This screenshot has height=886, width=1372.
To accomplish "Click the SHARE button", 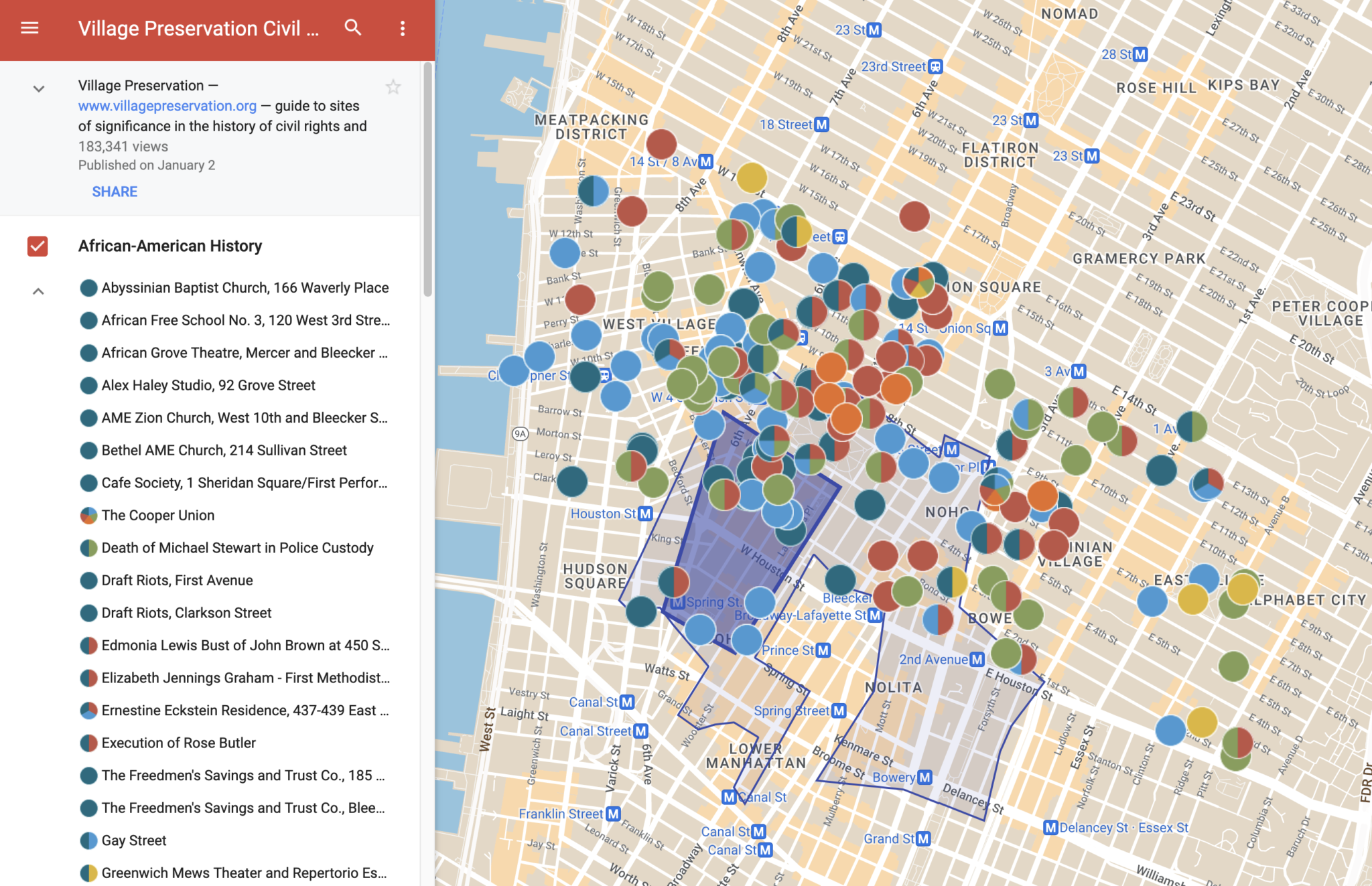I will 115,192.
